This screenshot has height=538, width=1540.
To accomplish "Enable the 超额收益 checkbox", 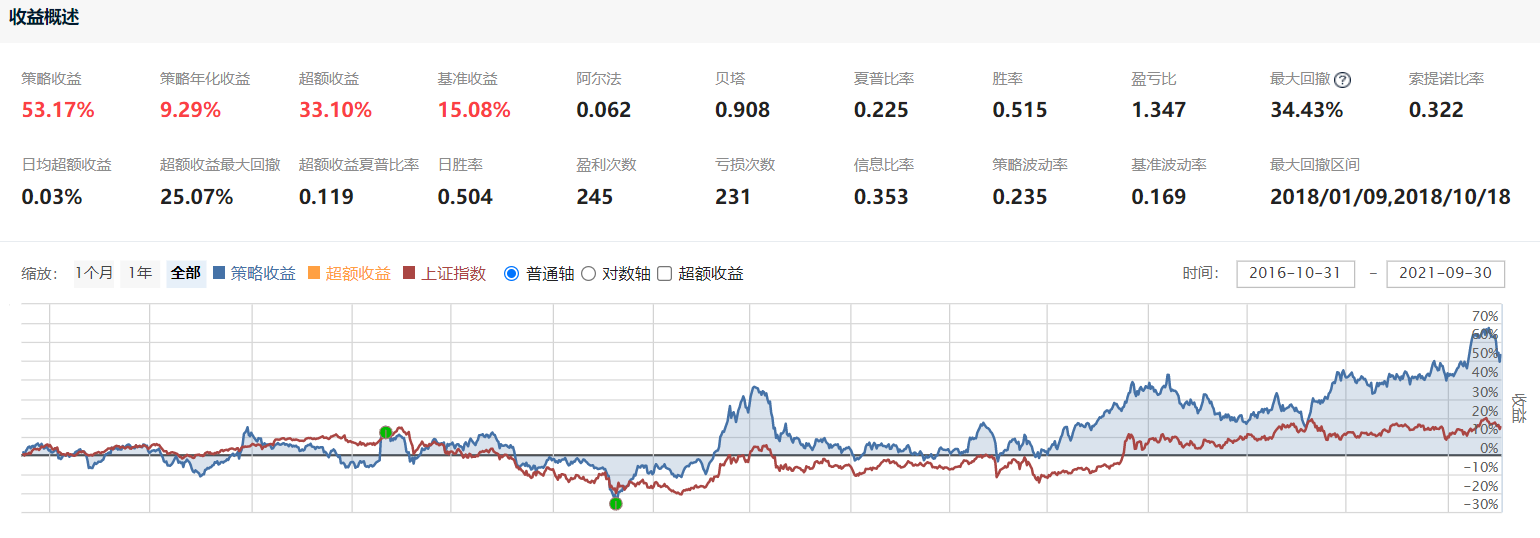I will tap(664, 273).
